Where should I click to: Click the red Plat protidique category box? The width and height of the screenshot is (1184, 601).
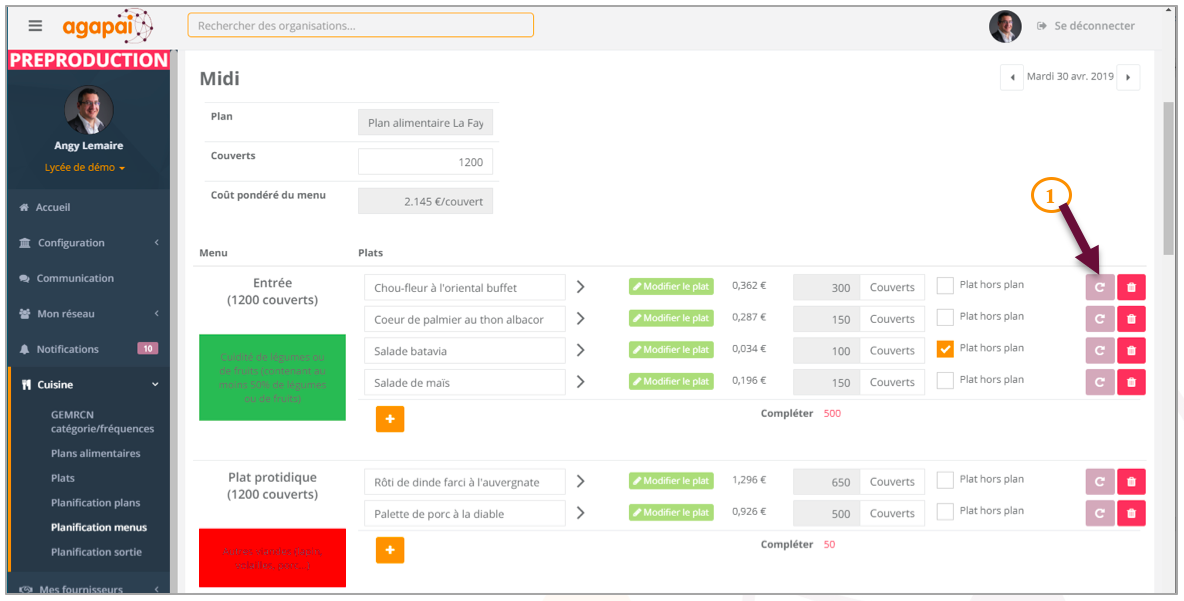coord(273,557)
